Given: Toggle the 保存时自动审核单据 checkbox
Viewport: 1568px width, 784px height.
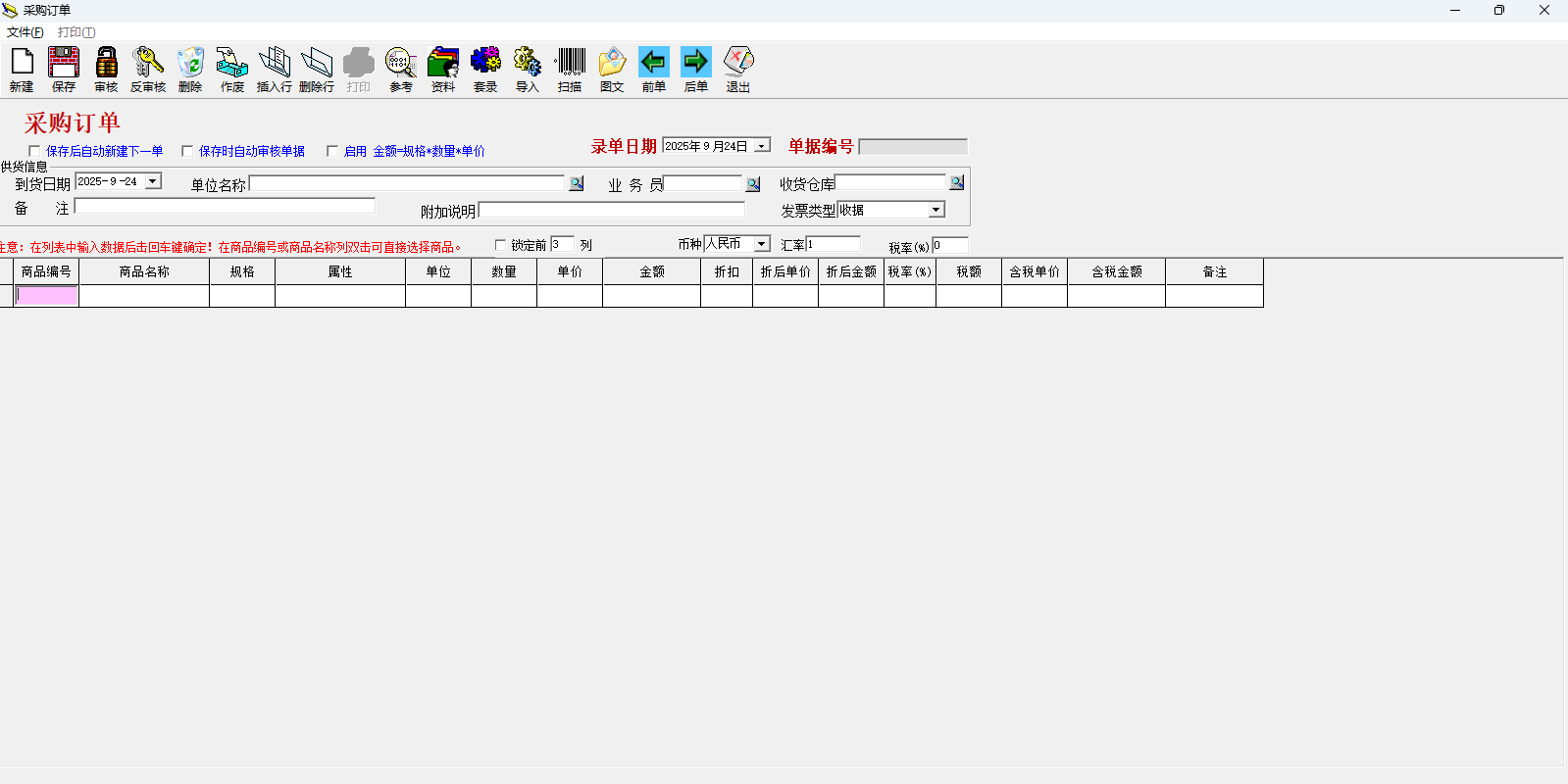Looking at the screenshot, I should click(187, 151).
